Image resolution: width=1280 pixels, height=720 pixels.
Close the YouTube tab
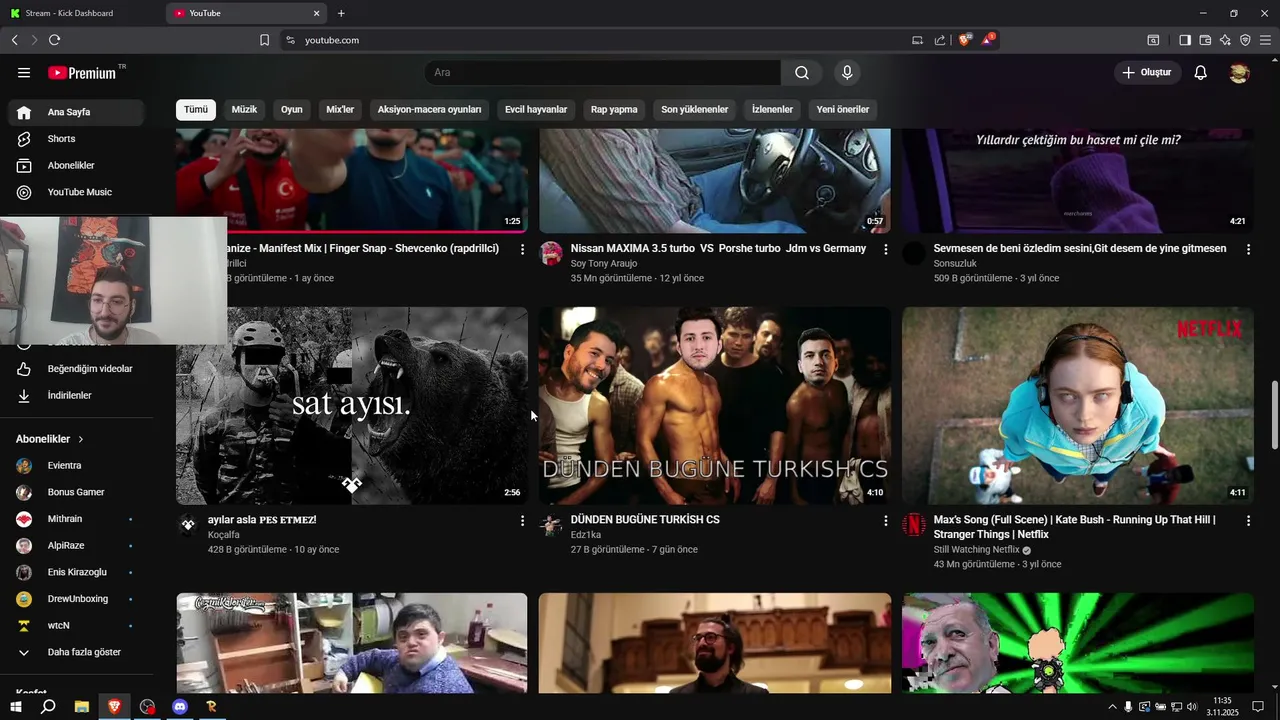[x=317, y=13]
